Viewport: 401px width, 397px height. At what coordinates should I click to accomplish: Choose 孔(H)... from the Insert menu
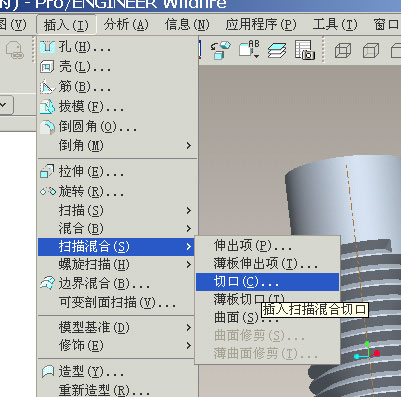[x=117, y=47]
